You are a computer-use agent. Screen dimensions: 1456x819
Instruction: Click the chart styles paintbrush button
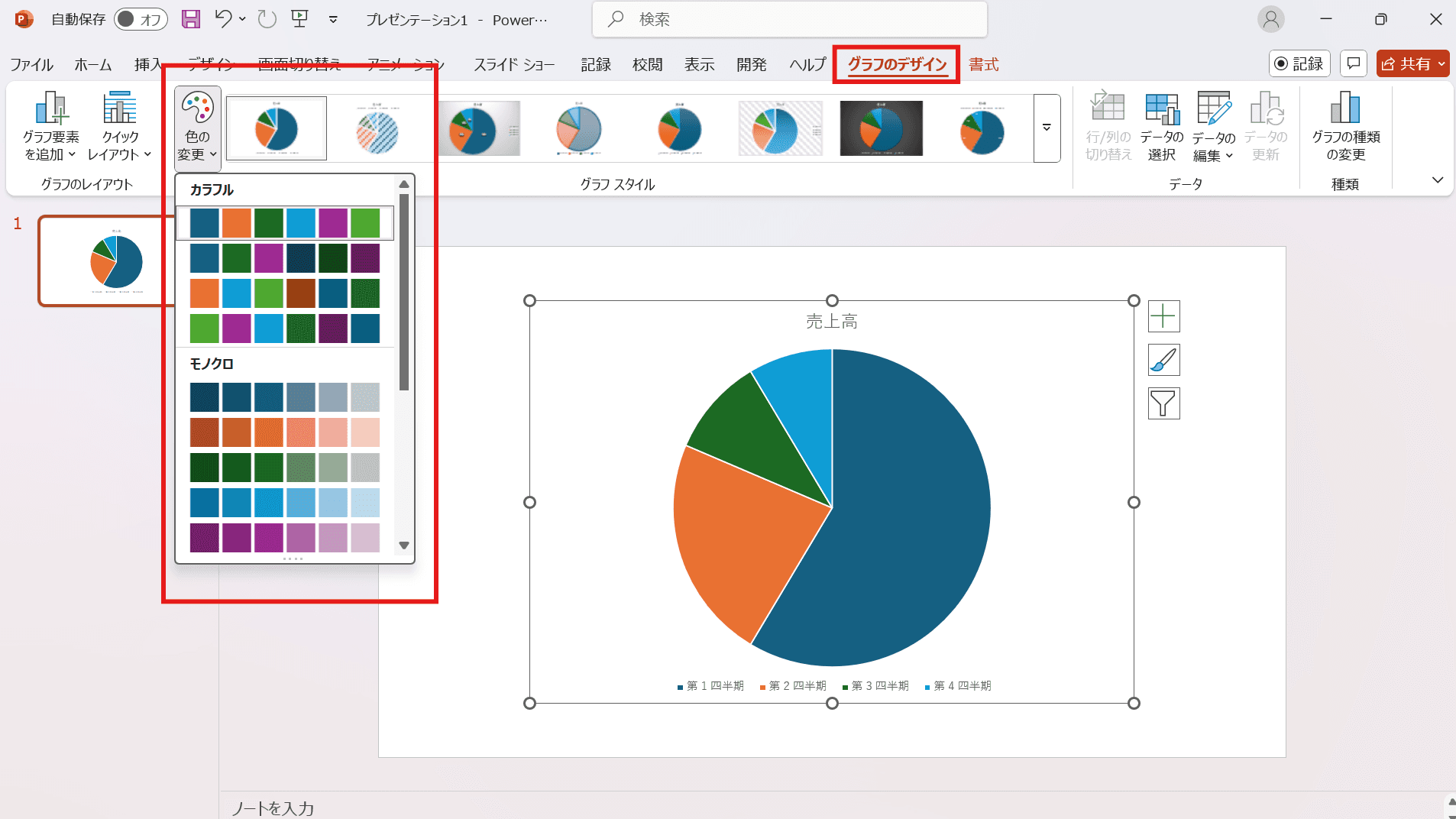tap(1163, 360)
